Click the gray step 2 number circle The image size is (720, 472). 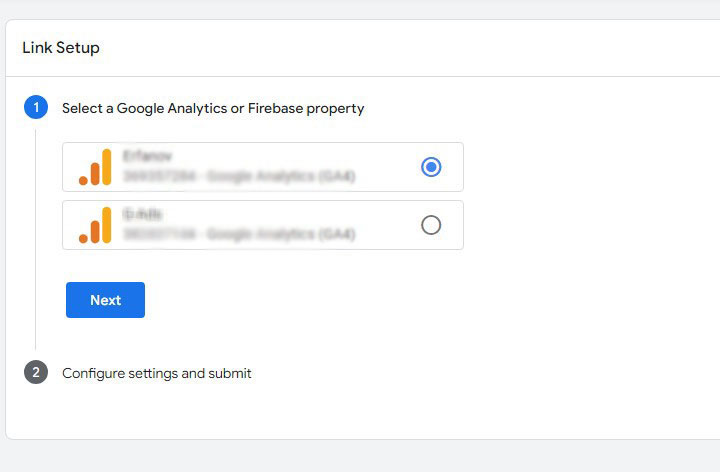tap(36, 372)
